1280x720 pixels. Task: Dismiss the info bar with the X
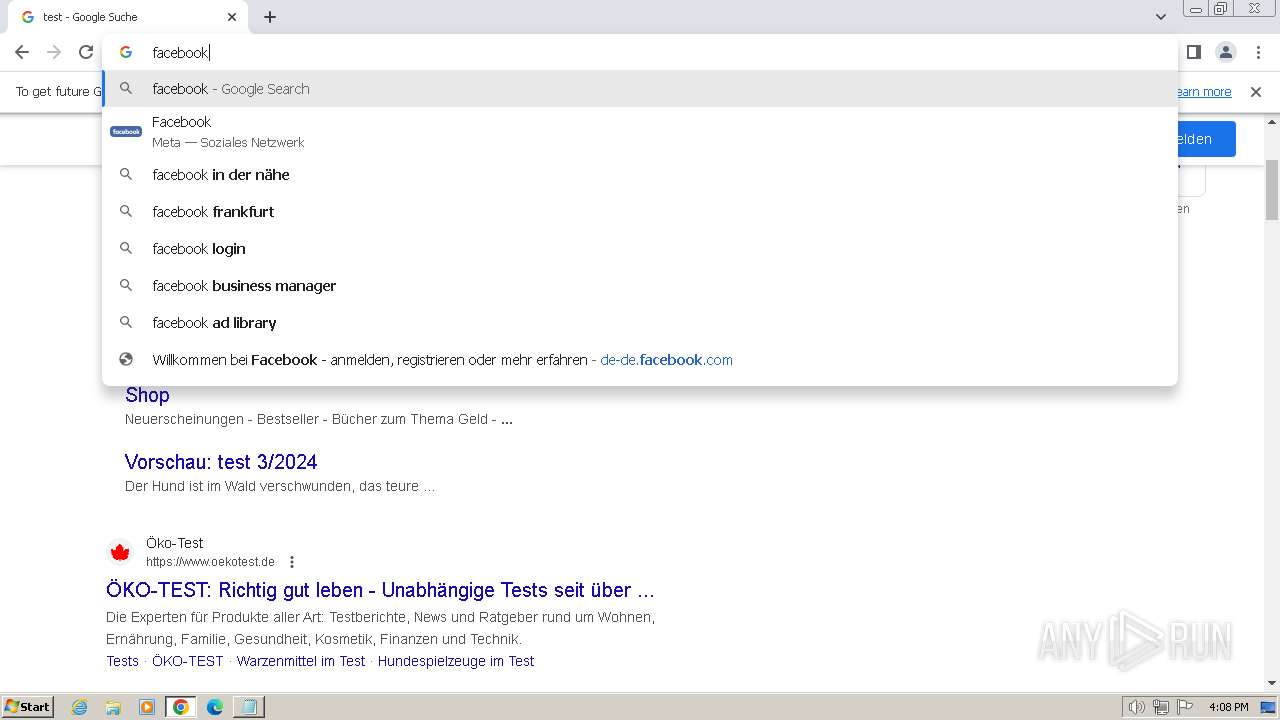coord(1256,92)
